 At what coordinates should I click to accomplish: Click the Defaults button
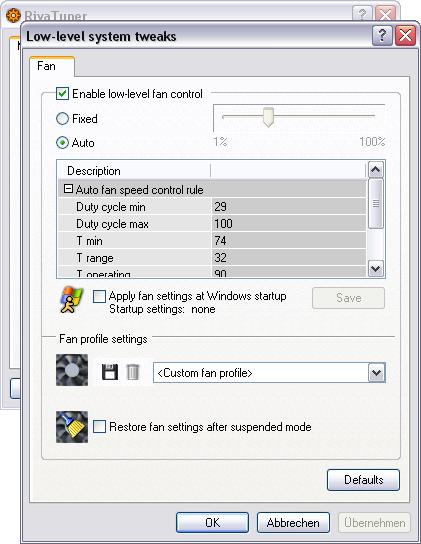363,480
